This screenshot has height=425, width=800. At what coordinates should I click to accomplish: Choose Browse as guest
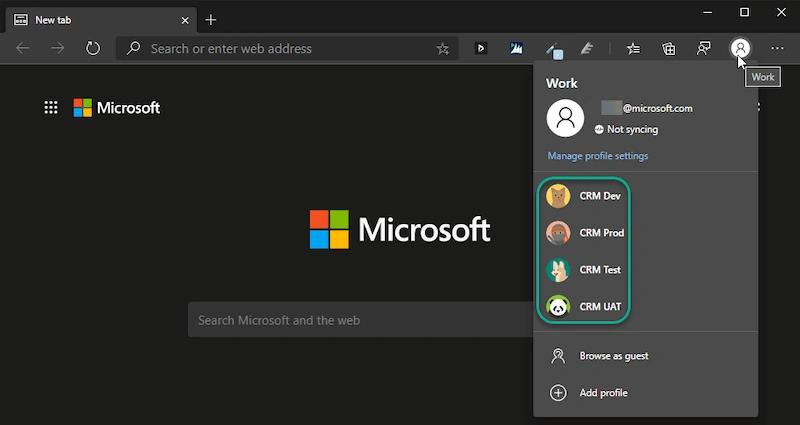(x=645, y=356)
